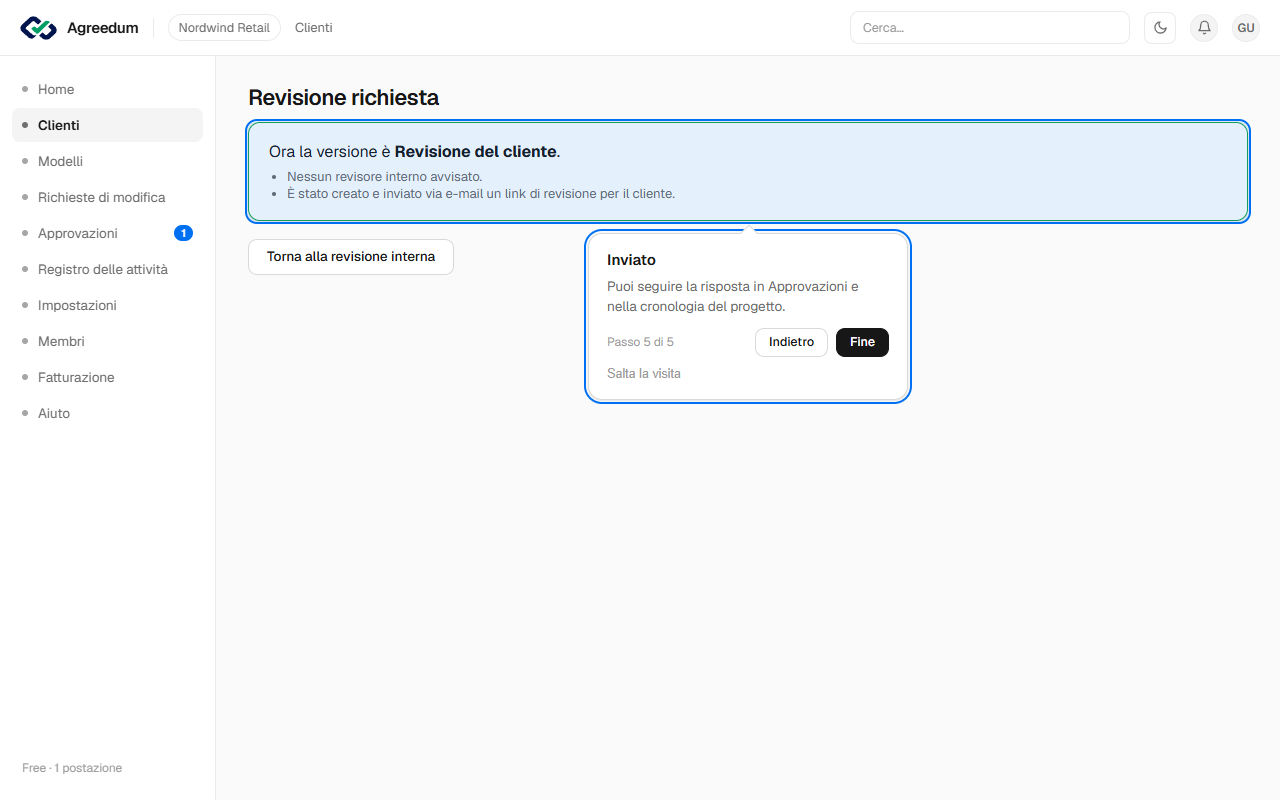
Task: Open the Nordwind Retail workspace selector
Action: coord(224,28)
